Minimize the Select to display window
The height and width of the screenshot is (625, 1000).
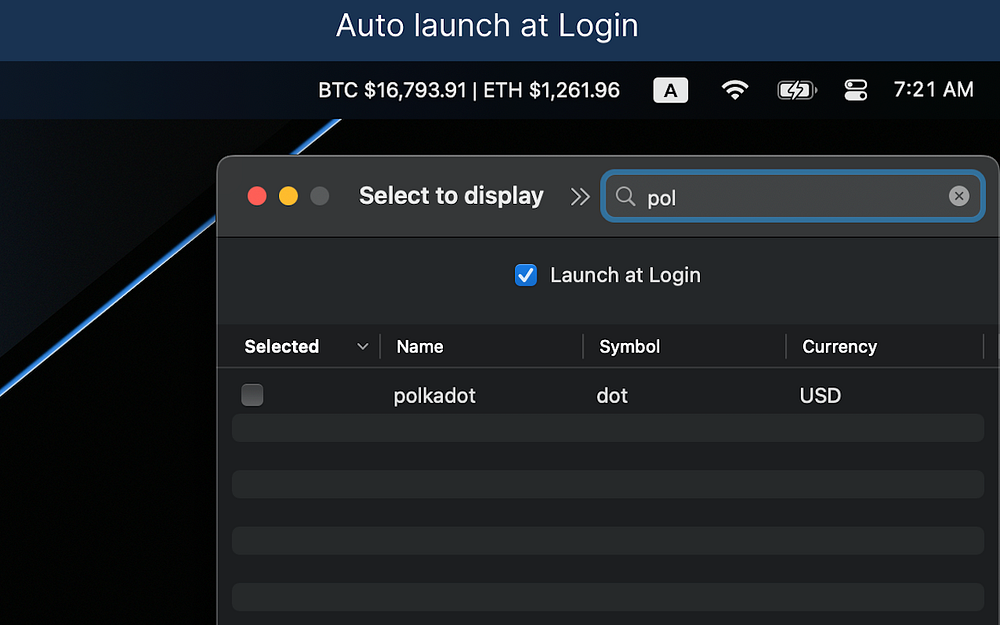(288, 196)
